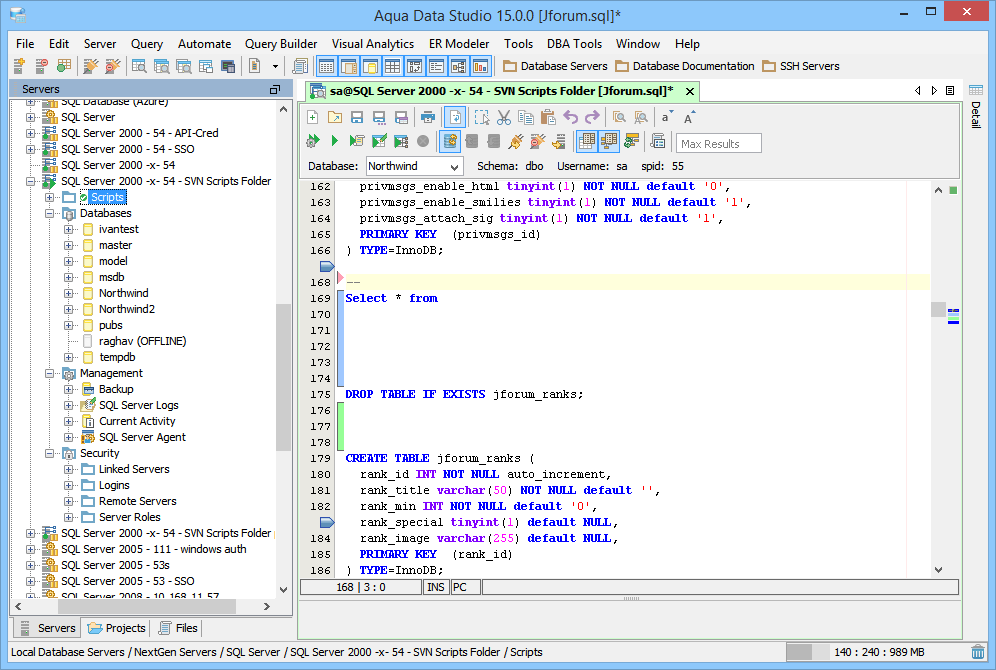Expand the Northwind database node

69,293
